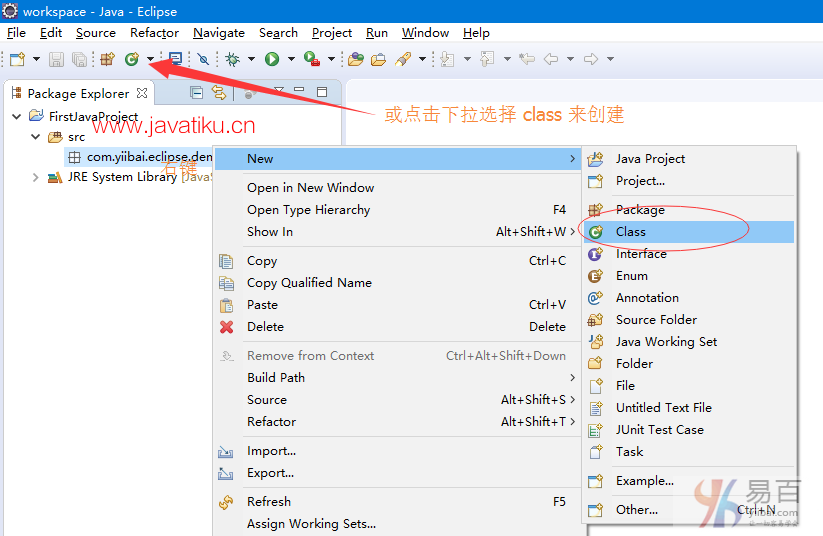This screenshot has height=536, width=823.
Task: Click the Open Task console toolbar icon
Action: point(175,59)
